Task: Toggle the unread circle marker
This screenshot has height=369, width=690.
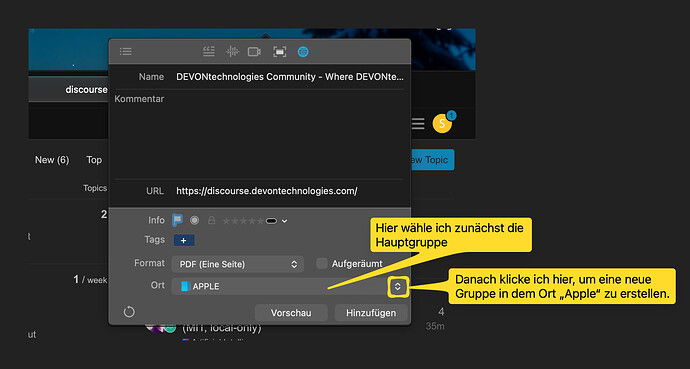Action: point(195,220)
